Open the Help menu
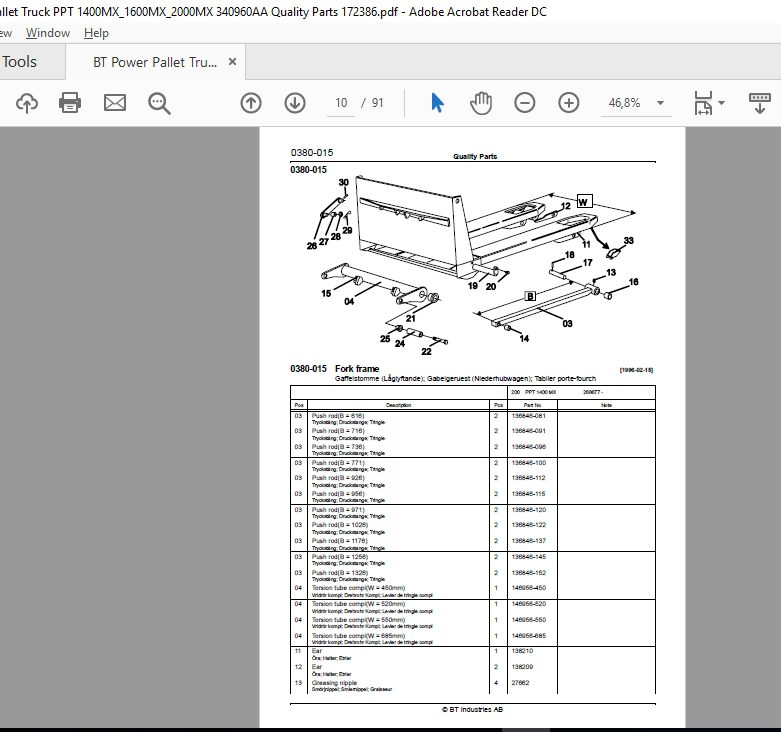Screen dimensions: 781x732 click(x=96, y=33)
